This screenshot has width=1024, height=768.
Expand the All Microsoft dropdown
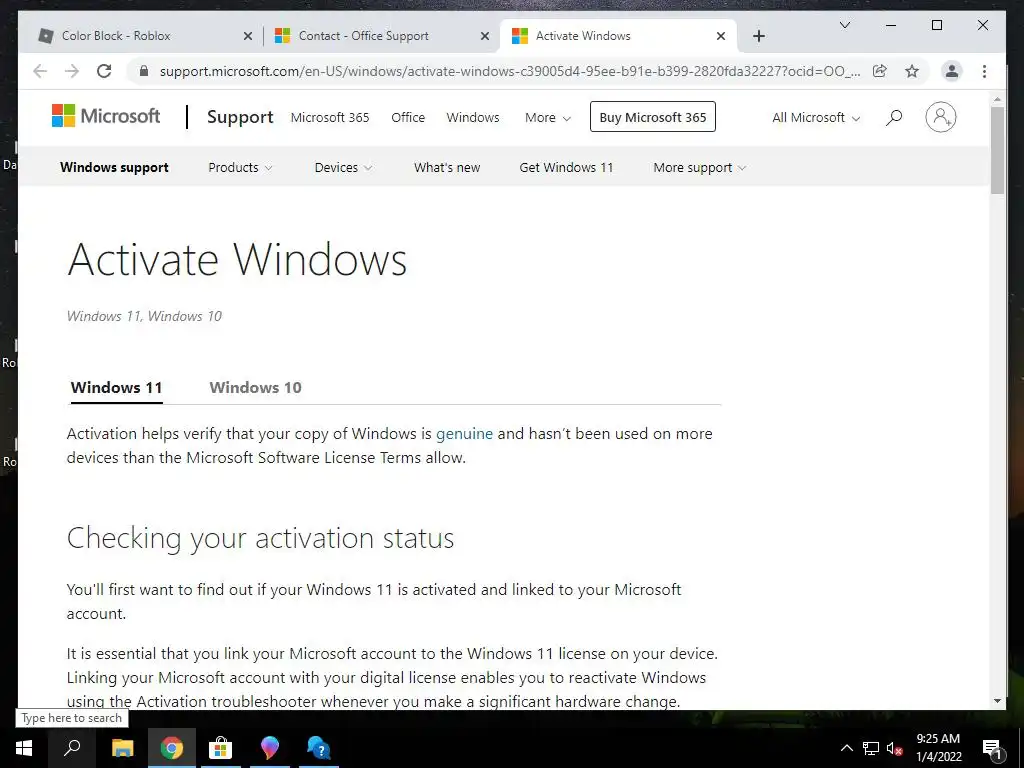tap(816, 118)
